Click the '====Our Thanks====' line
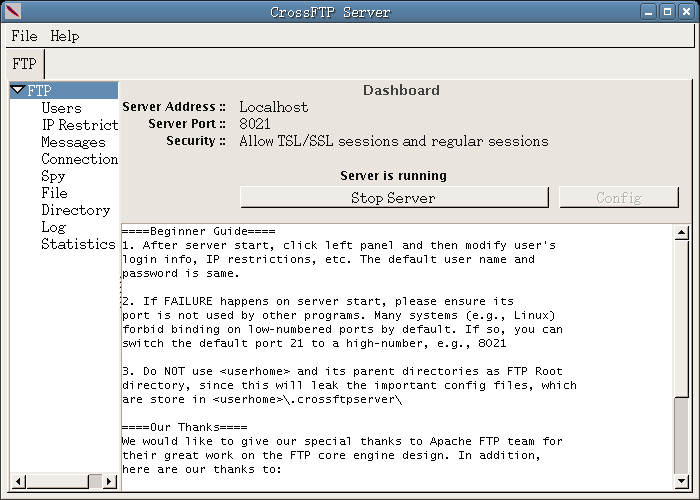The height and width of the screenshot is (500, 700). point(185,427)
